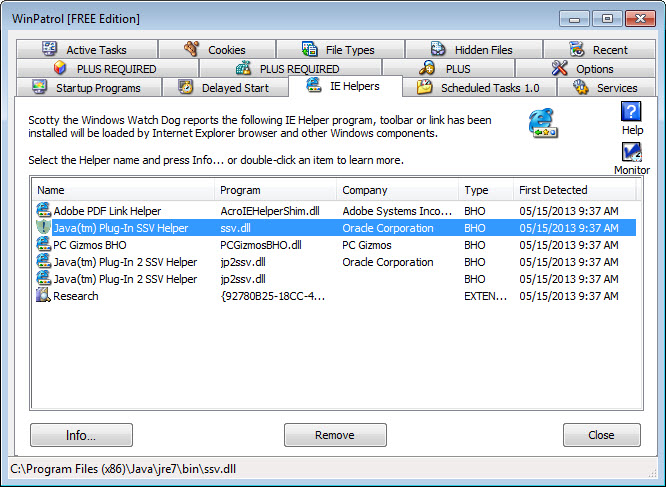Go to the Services tab
666x487 pixels.
(606, 87)
